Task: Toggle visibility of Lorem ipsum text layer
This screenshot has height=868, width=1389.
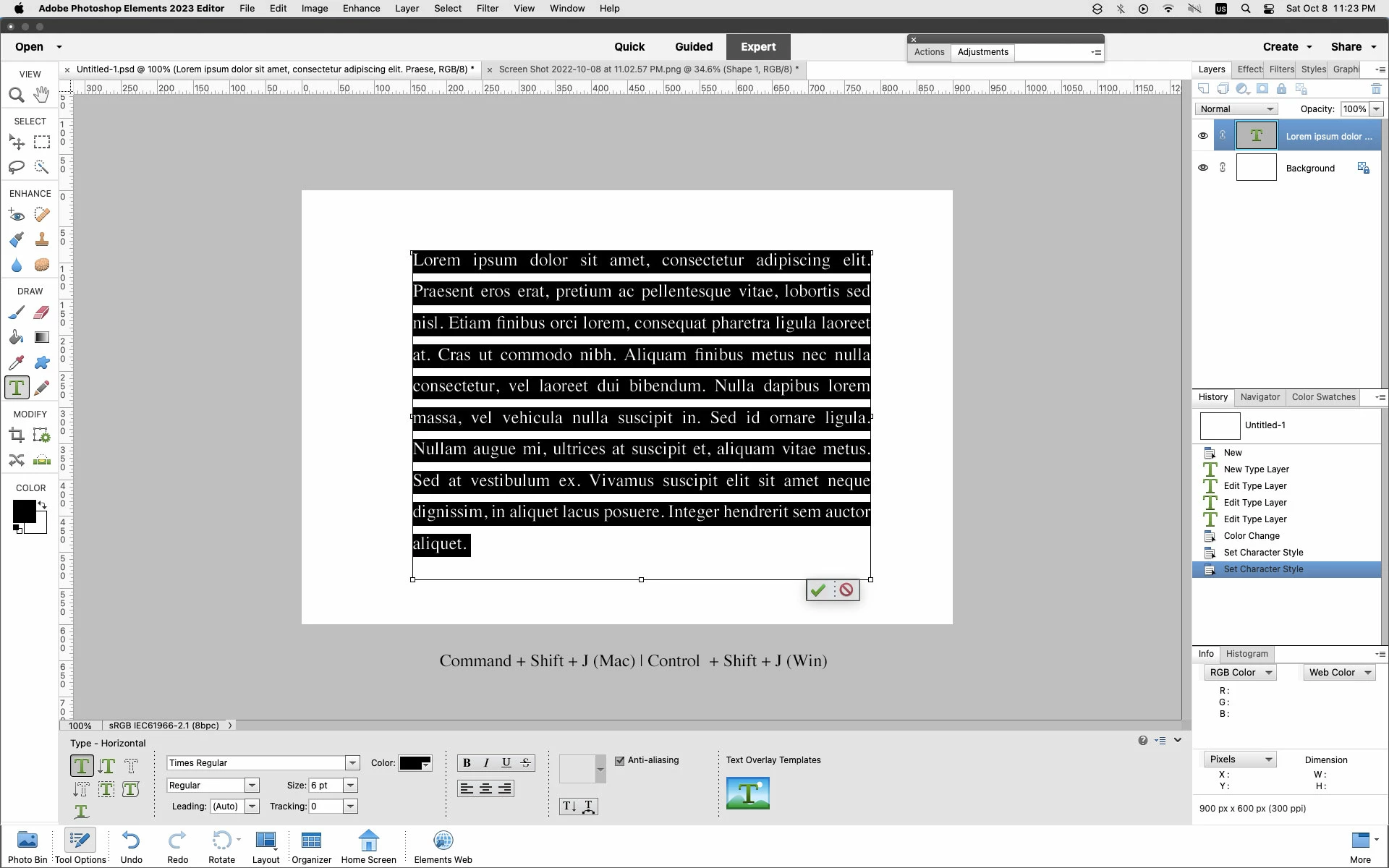Action: (x=1203, y=136)
